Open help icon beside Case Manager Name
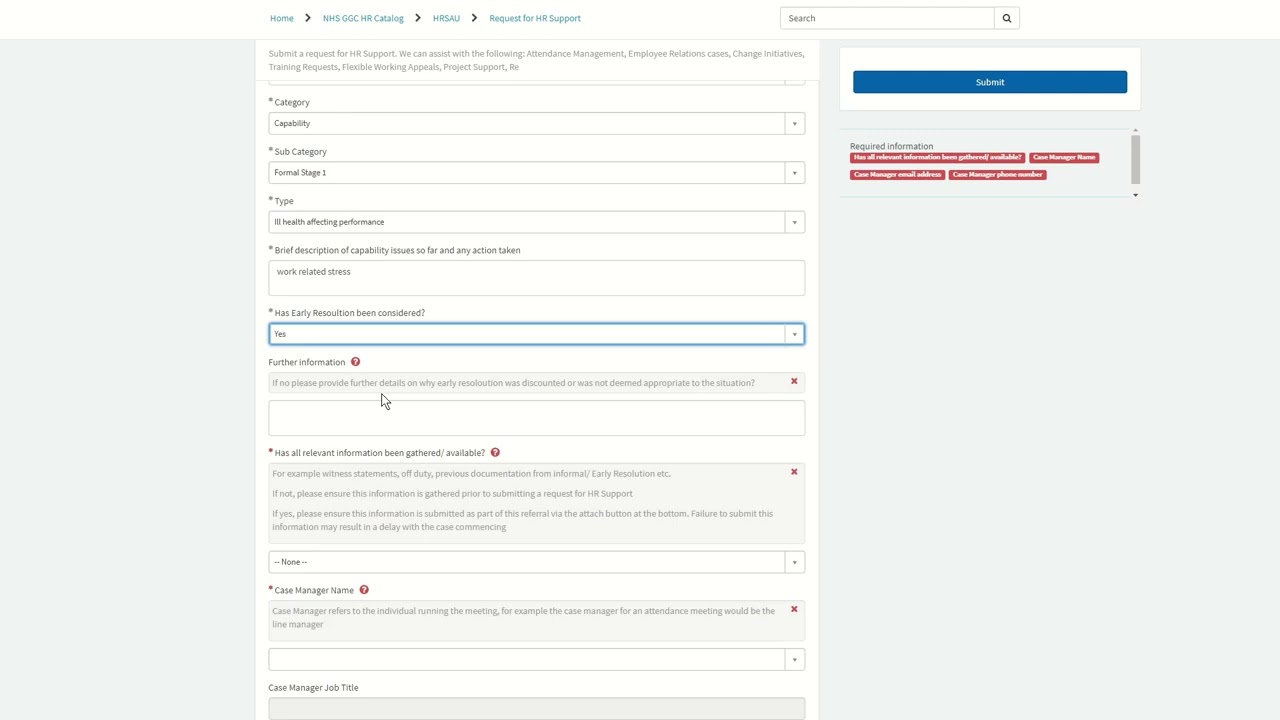 pos(364,590)
